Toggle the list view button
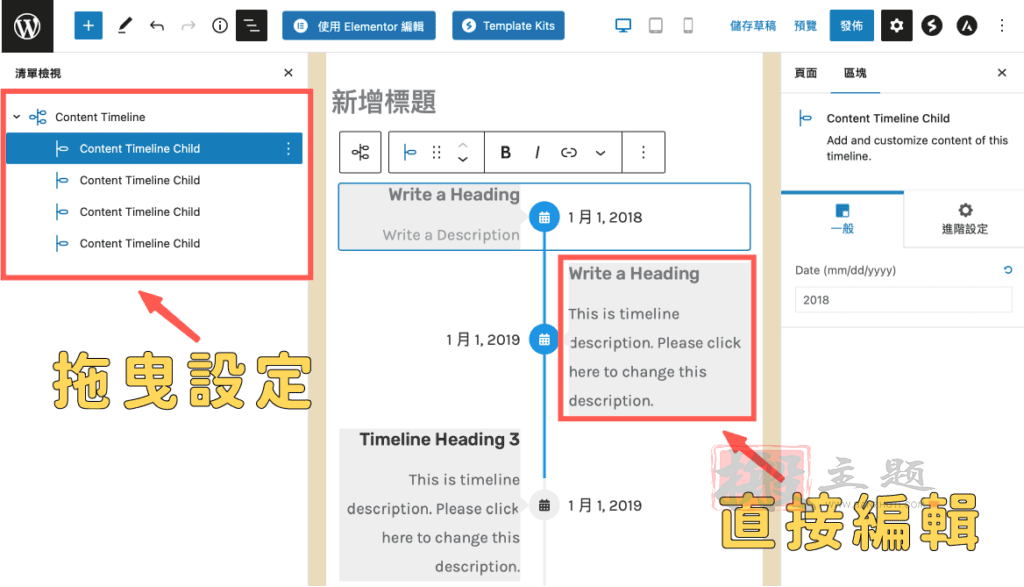This screenshot has height=587, width=1024. coord(251,26)
